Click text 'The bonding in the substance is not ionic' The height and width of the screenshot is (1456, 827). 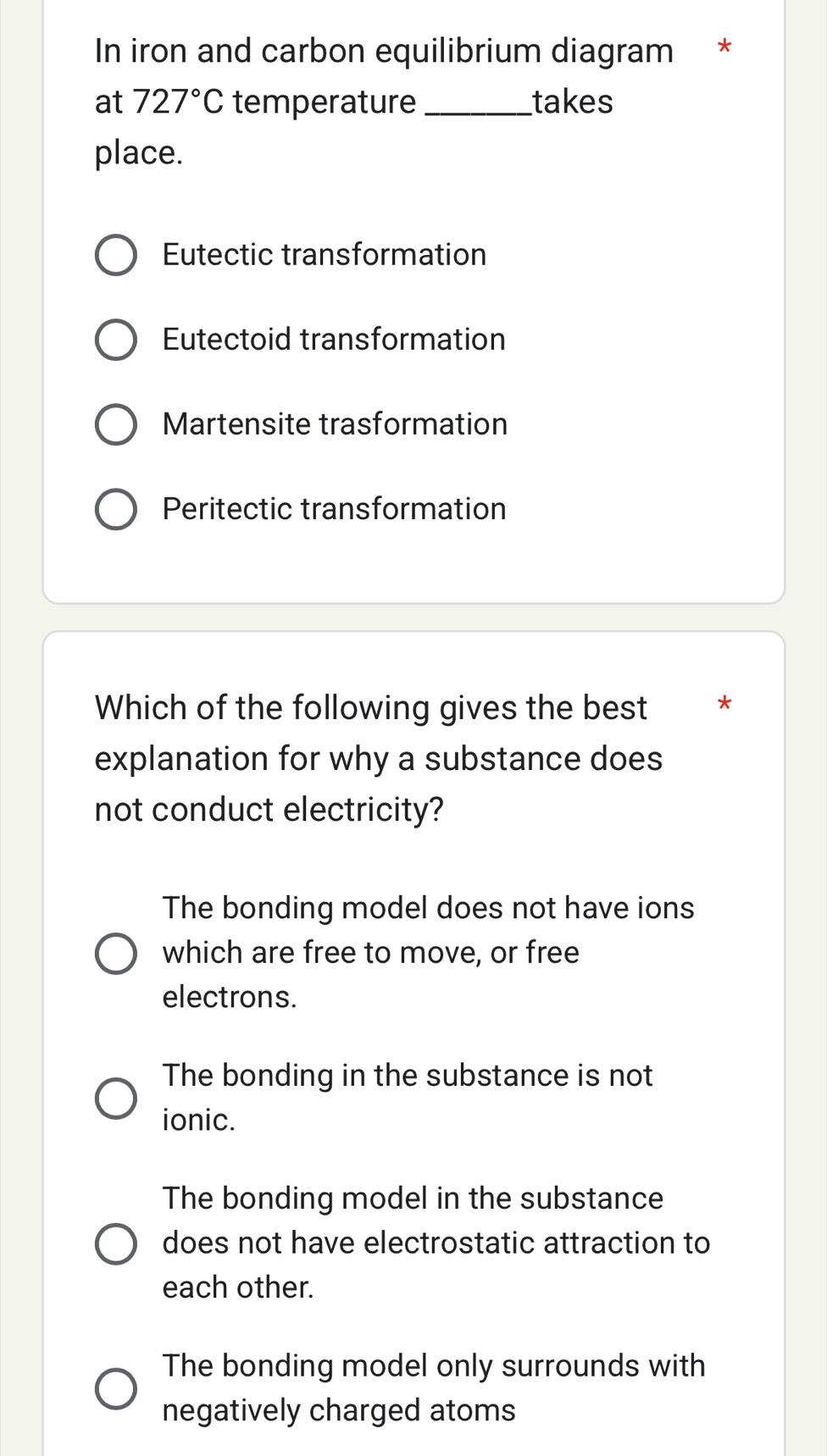(408, 1097)
